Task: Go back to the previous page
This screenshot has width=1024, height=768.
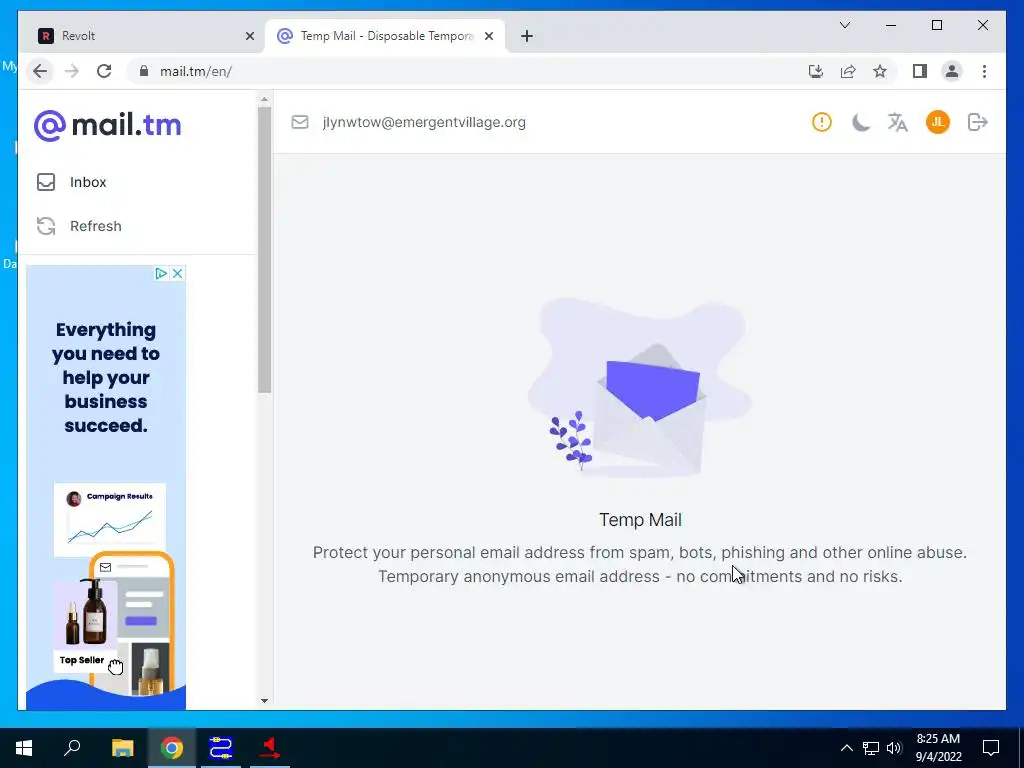Action: coord(40,71)
